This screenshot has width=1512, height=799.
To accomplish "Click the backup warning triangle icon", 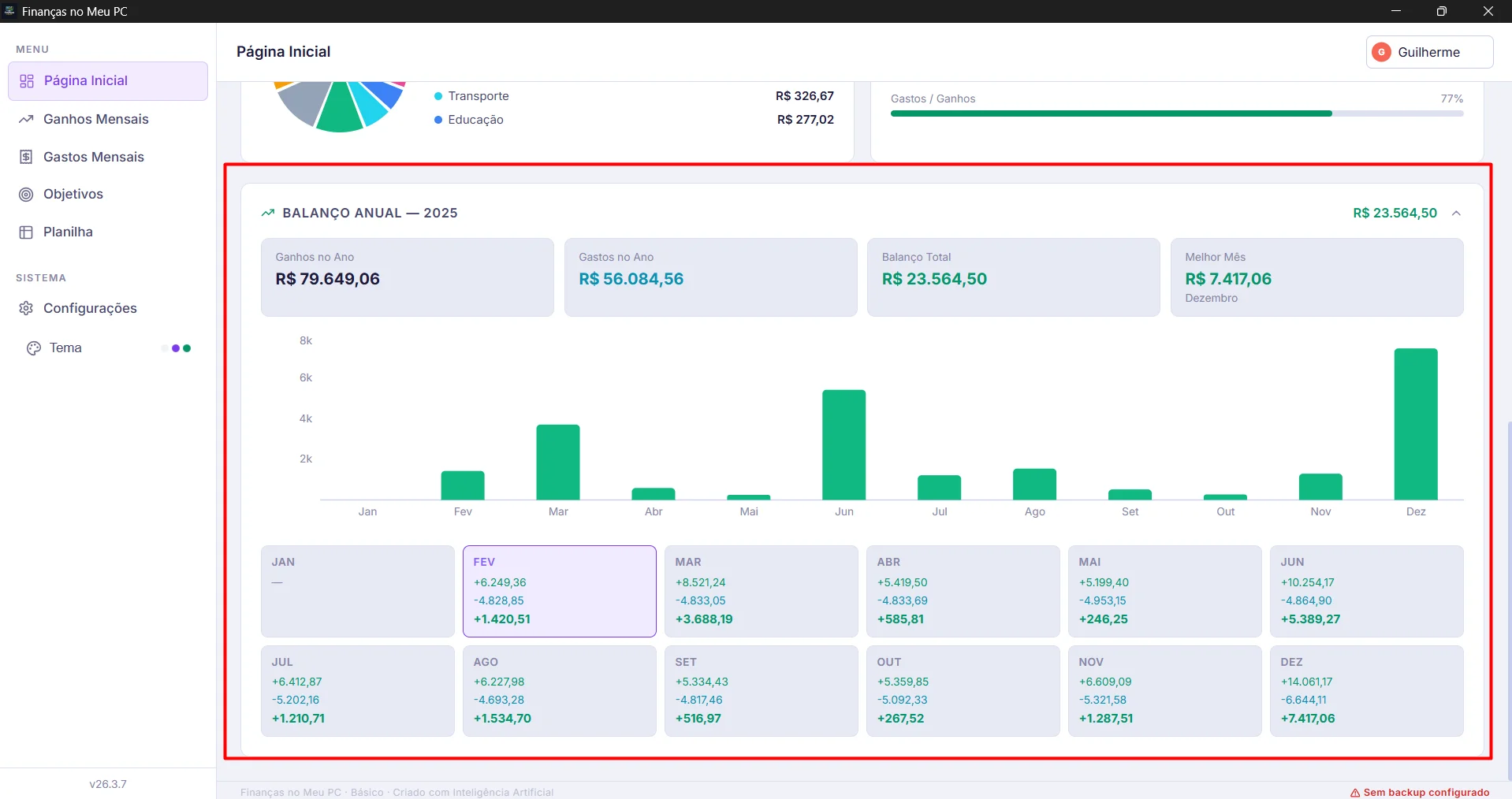I will click(1355, 793).
